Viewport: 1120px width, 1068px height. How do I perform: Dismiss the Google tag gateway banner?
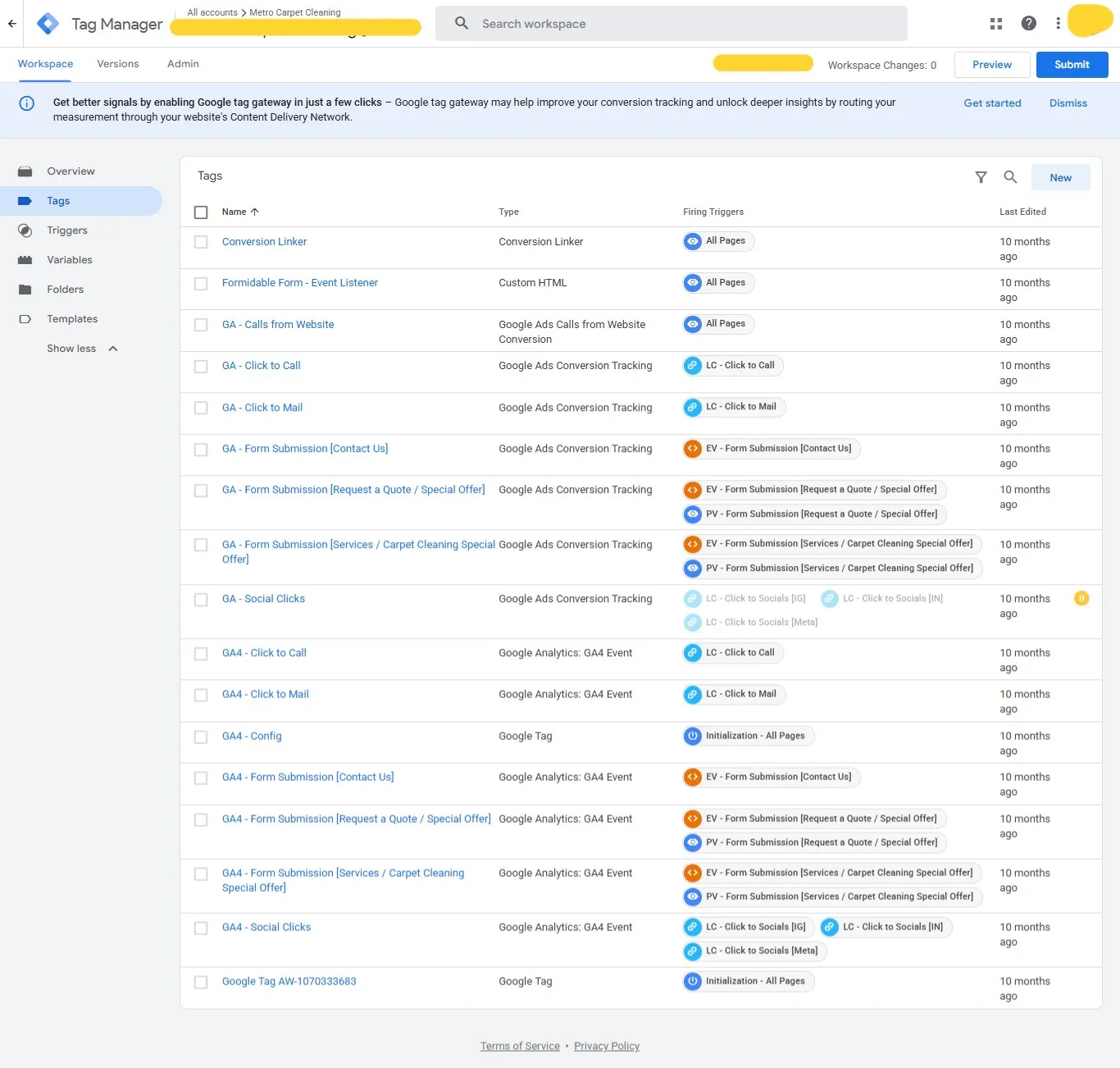click(x=1068, y=103)
